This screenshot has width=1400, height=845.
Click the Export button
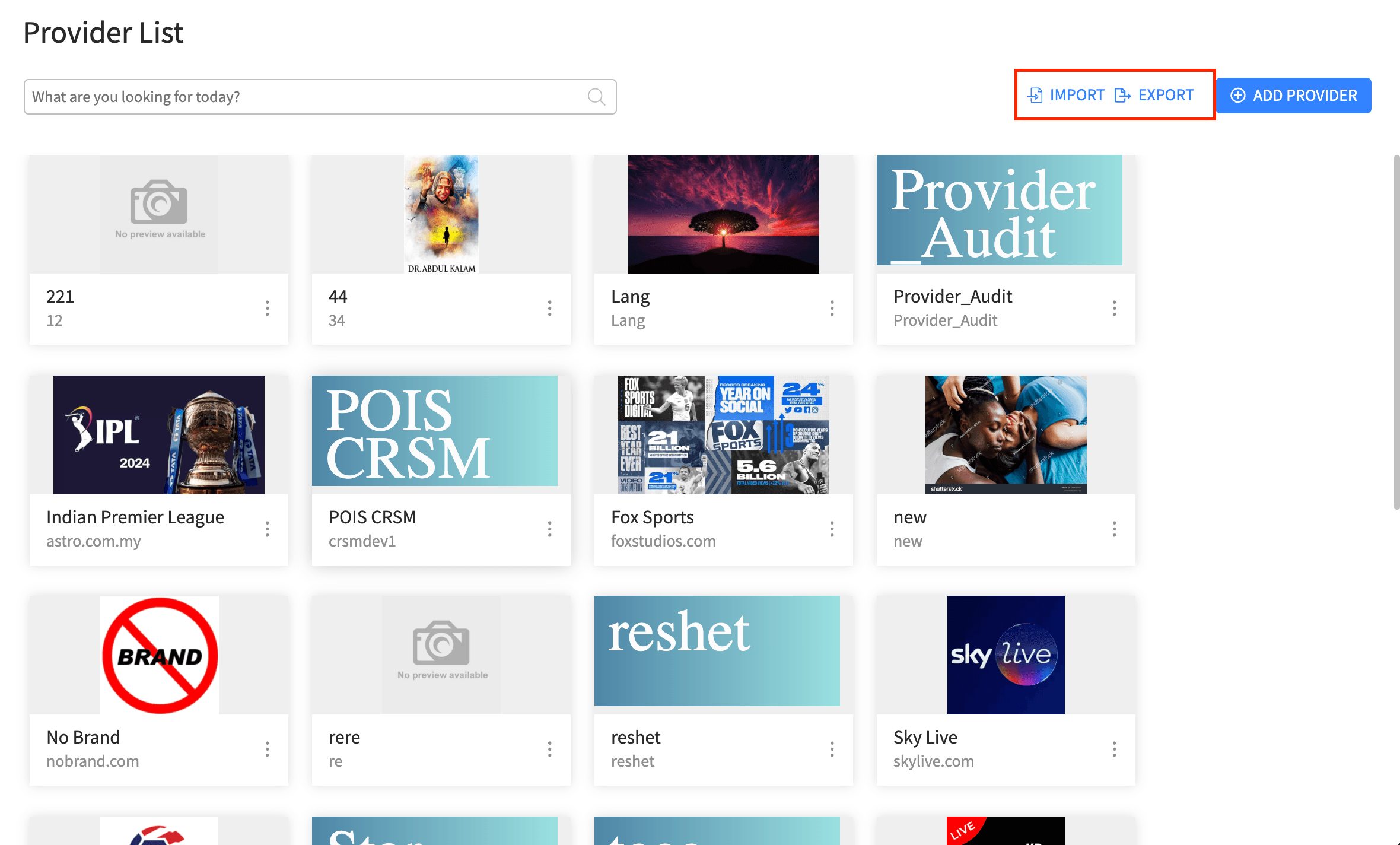tap(1154, 95)
